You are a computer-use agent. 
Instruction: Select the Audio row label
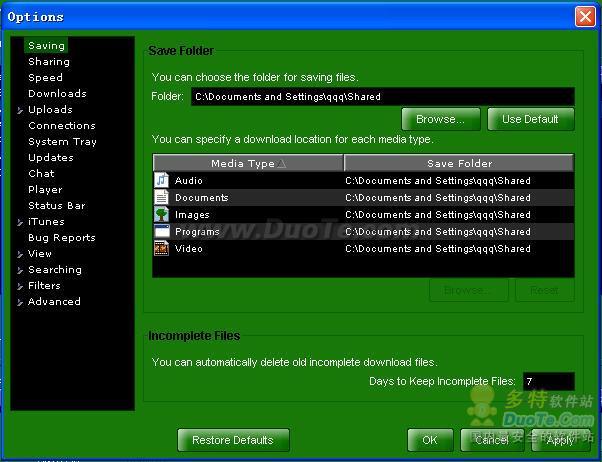pos(189,180)
